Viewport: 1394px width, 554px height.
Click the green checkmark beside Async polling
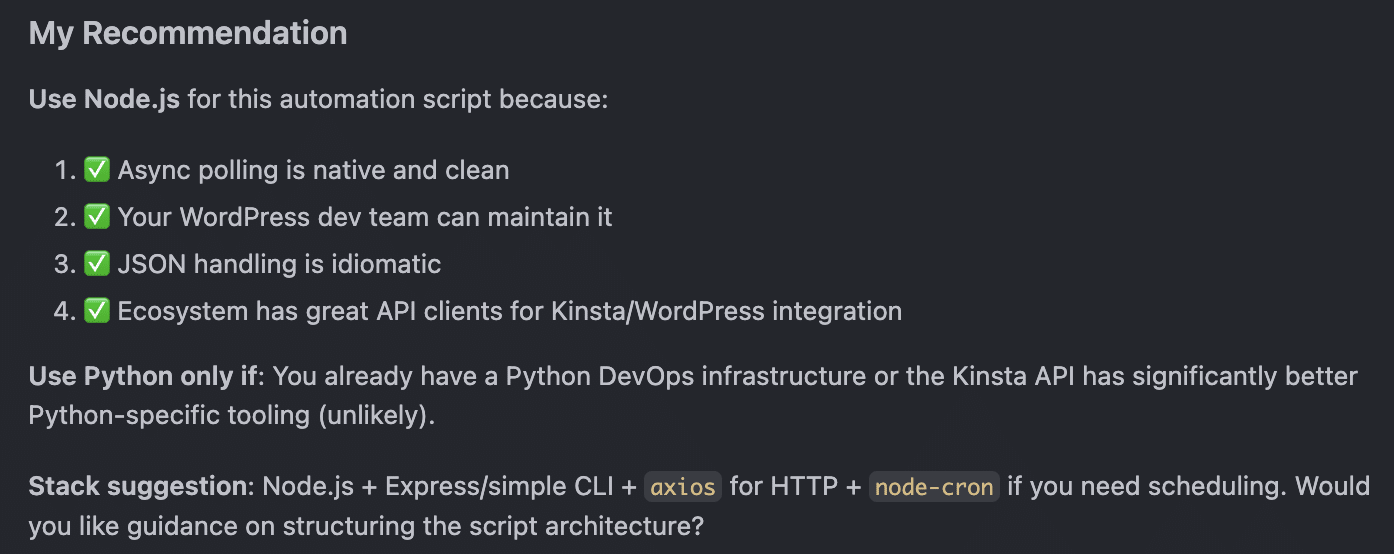pos(96,170)
